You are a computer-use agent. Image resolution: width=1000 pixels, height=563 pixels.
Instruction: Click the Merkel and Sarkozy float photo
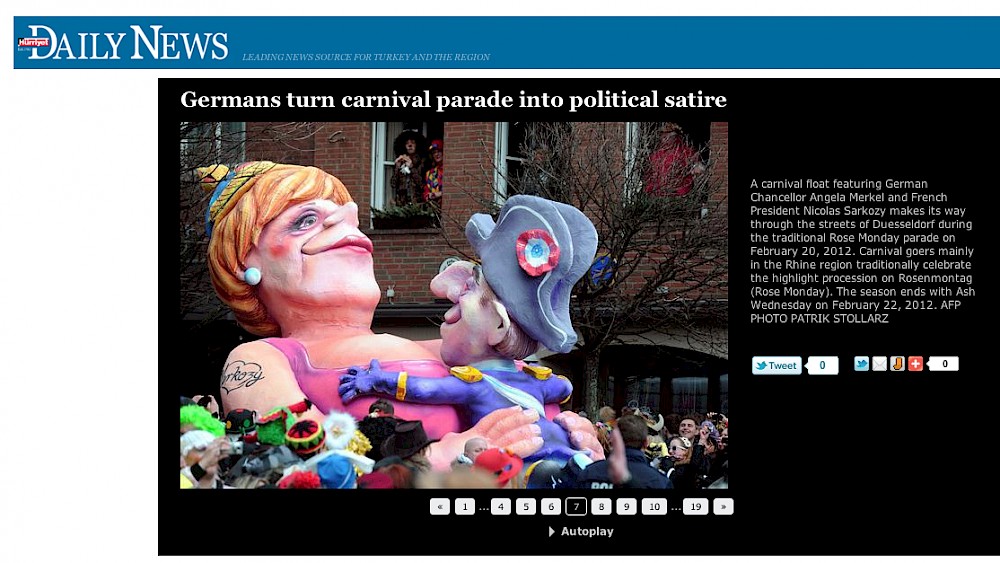pyautogui.click(x=454, y=305)
